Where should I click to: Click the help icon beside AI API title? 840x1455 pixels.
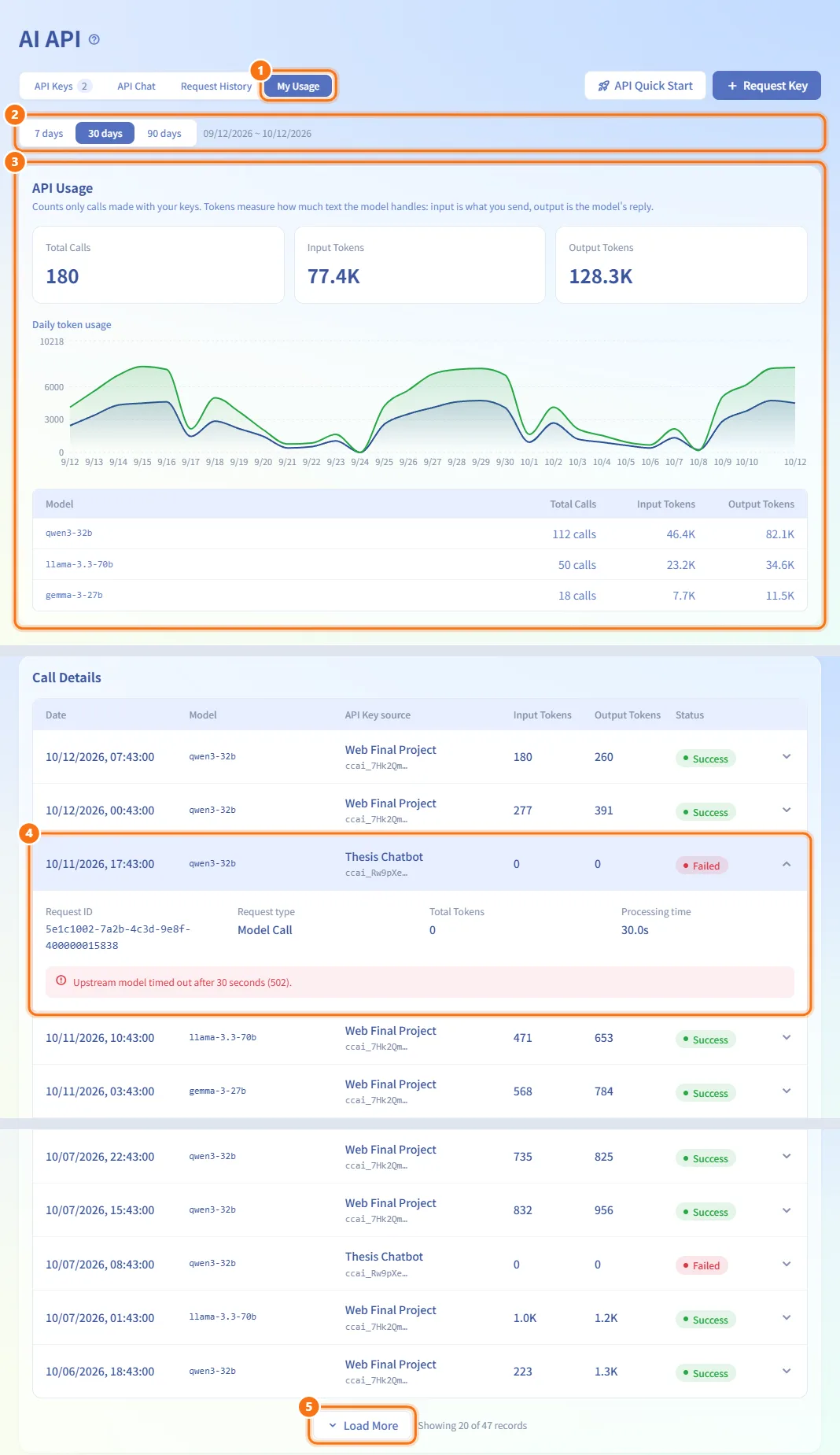point(94,39)
